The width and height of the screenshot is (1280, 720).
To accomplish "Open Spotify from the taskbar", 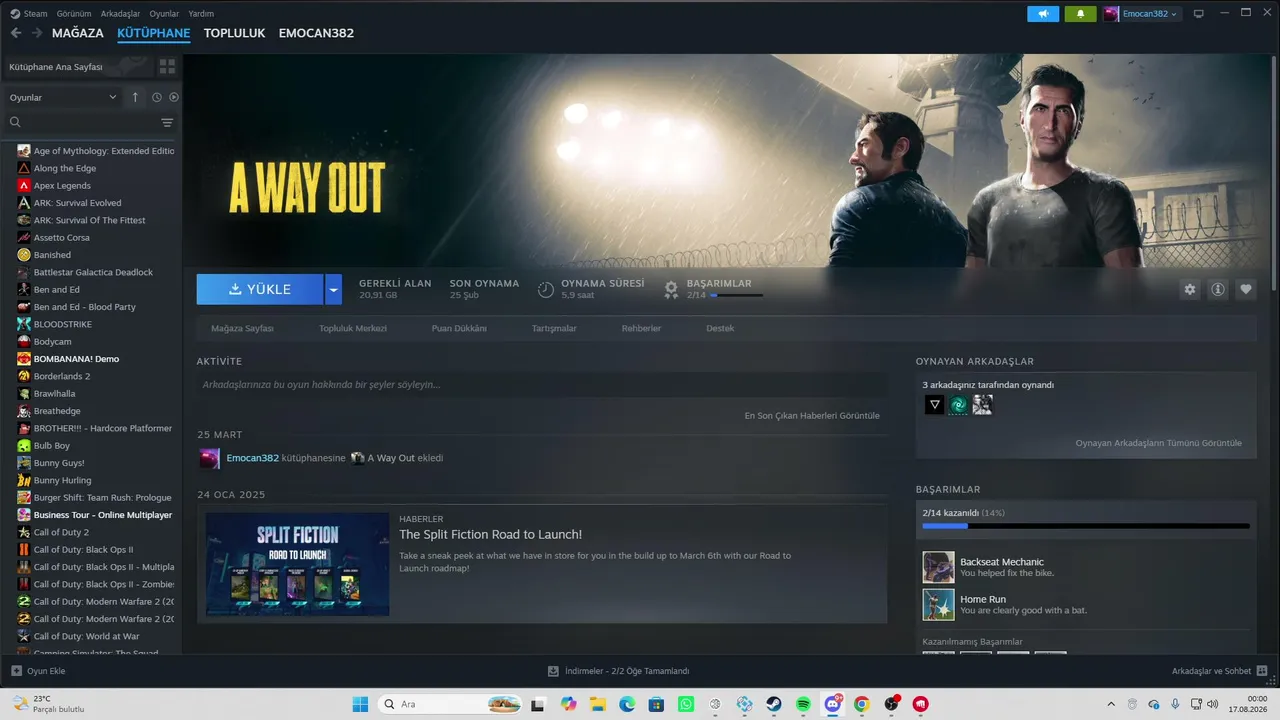I will pyautogui.click(x=803, y=704).
